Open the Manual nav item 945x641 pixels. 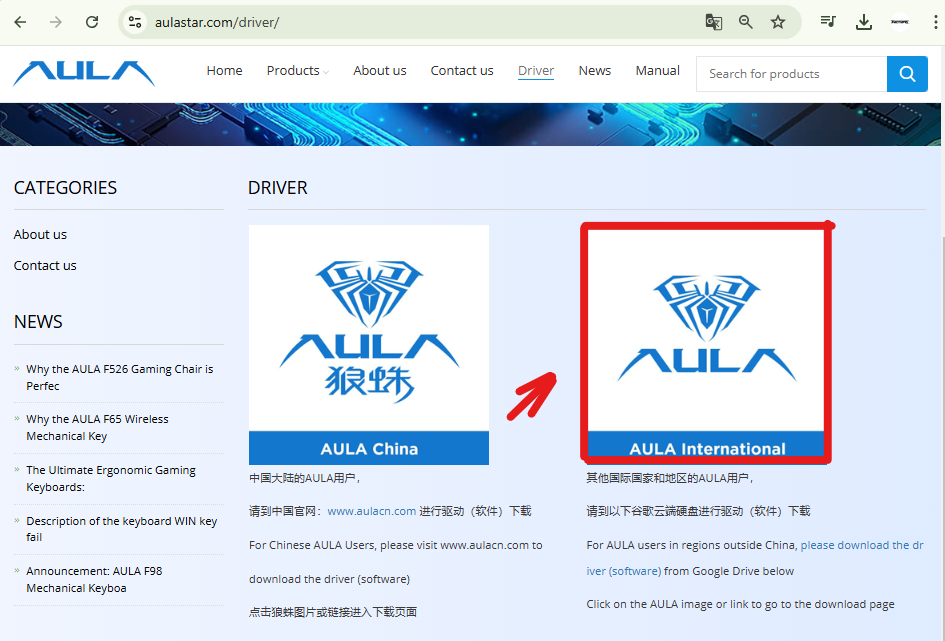click(x=658, y=70)
